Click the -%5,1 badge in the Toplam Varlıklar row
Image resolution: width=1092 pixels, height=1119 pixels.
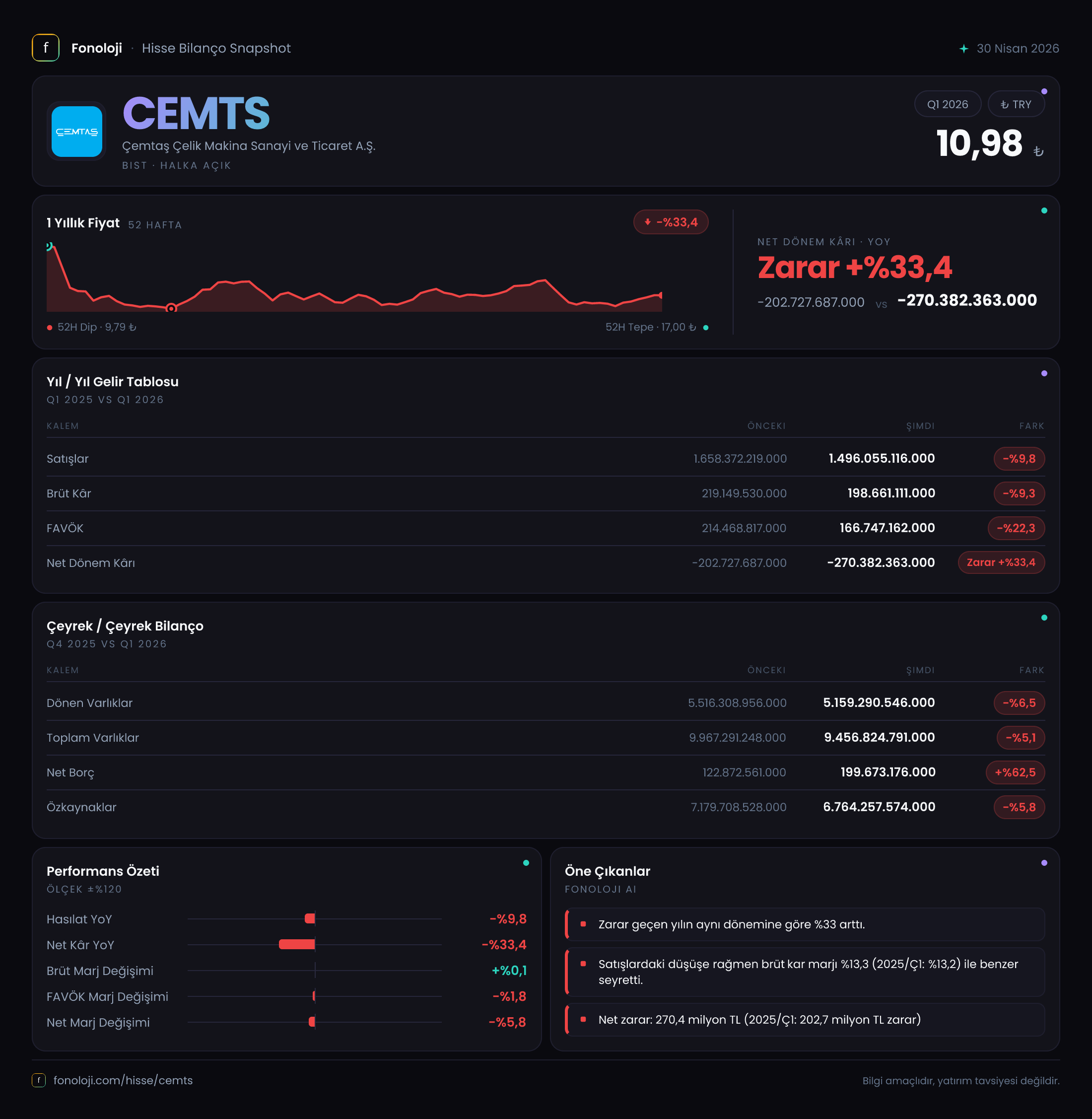pyautogui.click(x=1021, y=738)
